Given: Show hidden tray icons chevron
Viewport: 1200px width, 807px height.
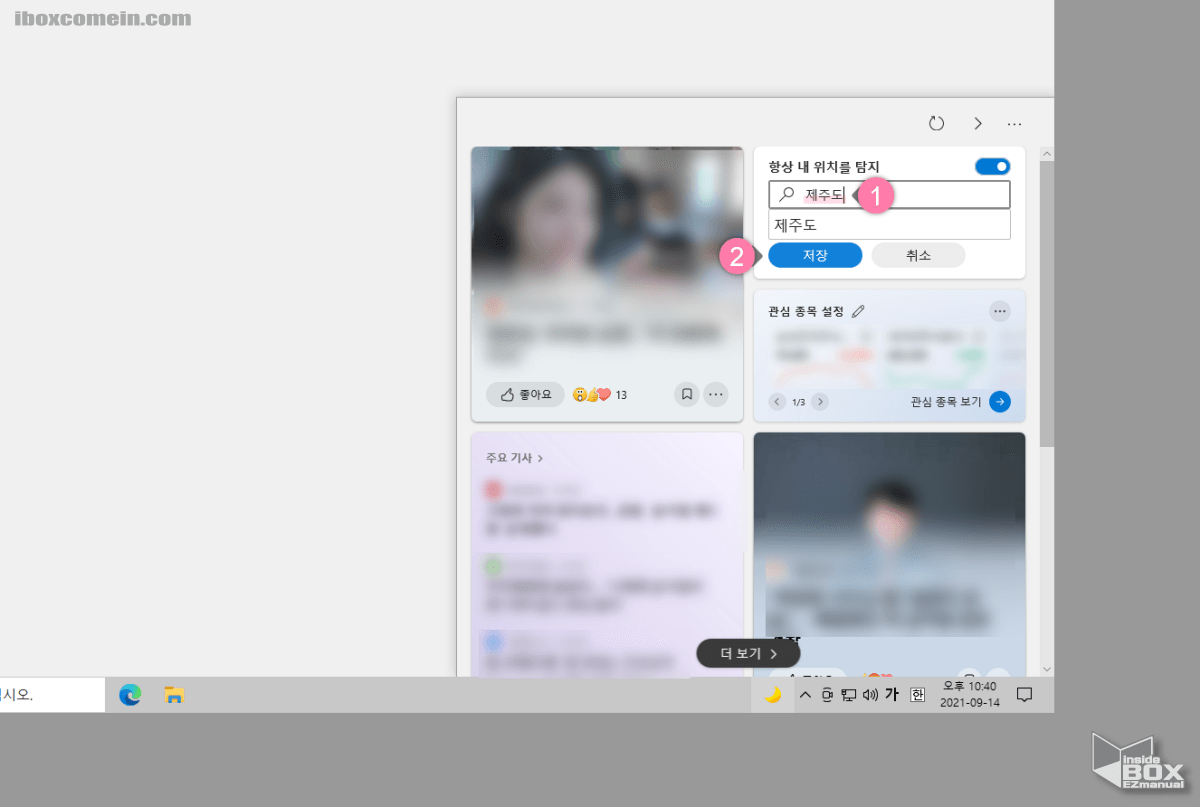Looking at the screenshot, I should (806, 695).
